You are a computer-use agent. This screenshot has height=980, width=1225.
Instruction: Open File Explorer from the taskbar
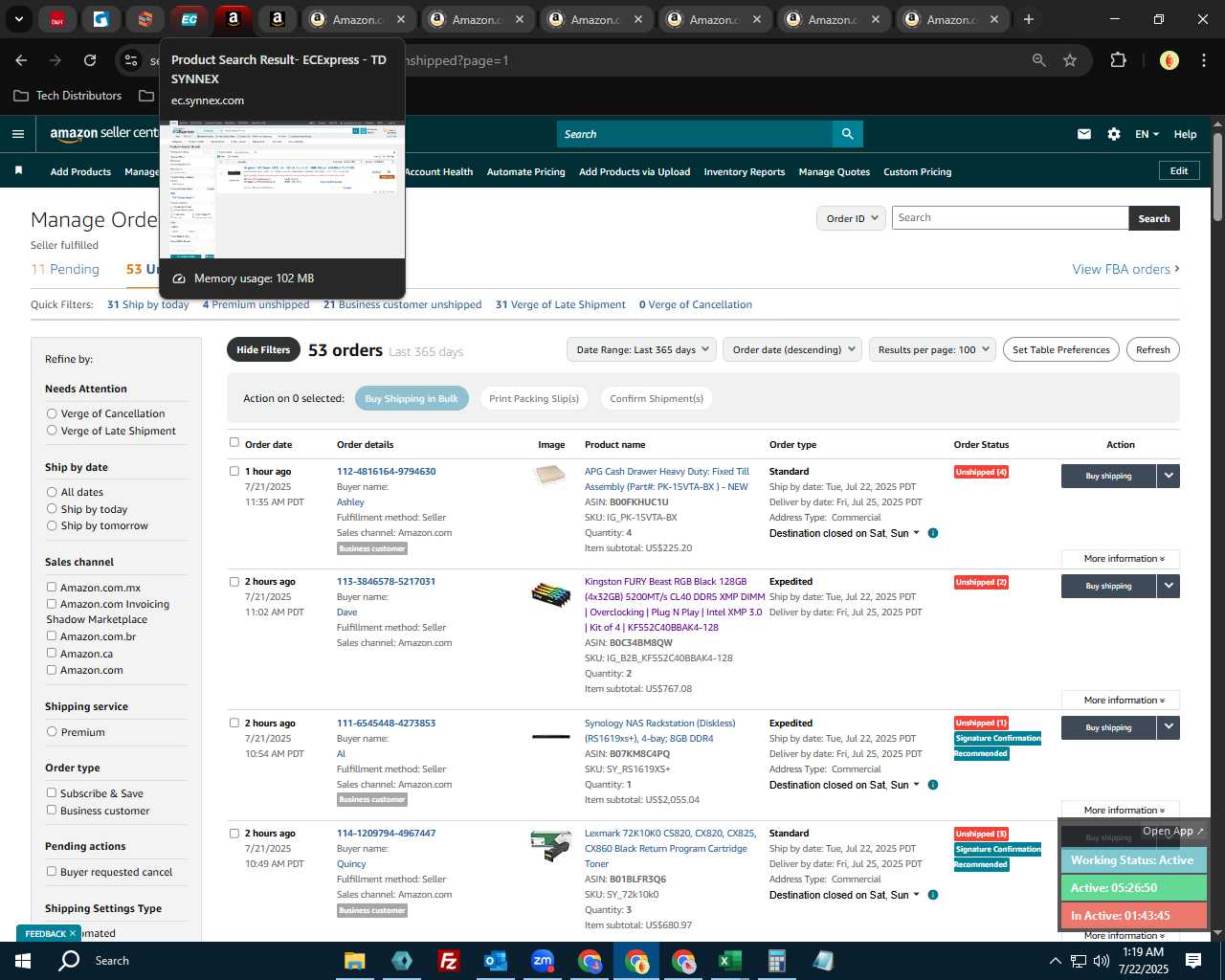tap(354, 961)
